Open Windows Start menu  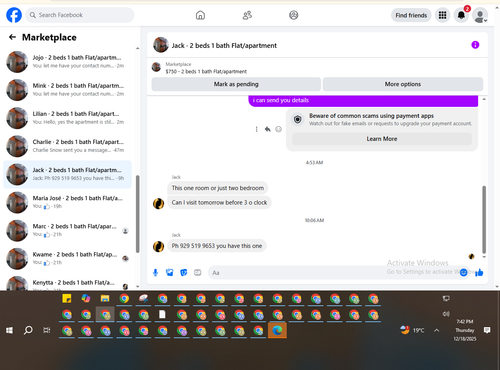click(9, 330)
